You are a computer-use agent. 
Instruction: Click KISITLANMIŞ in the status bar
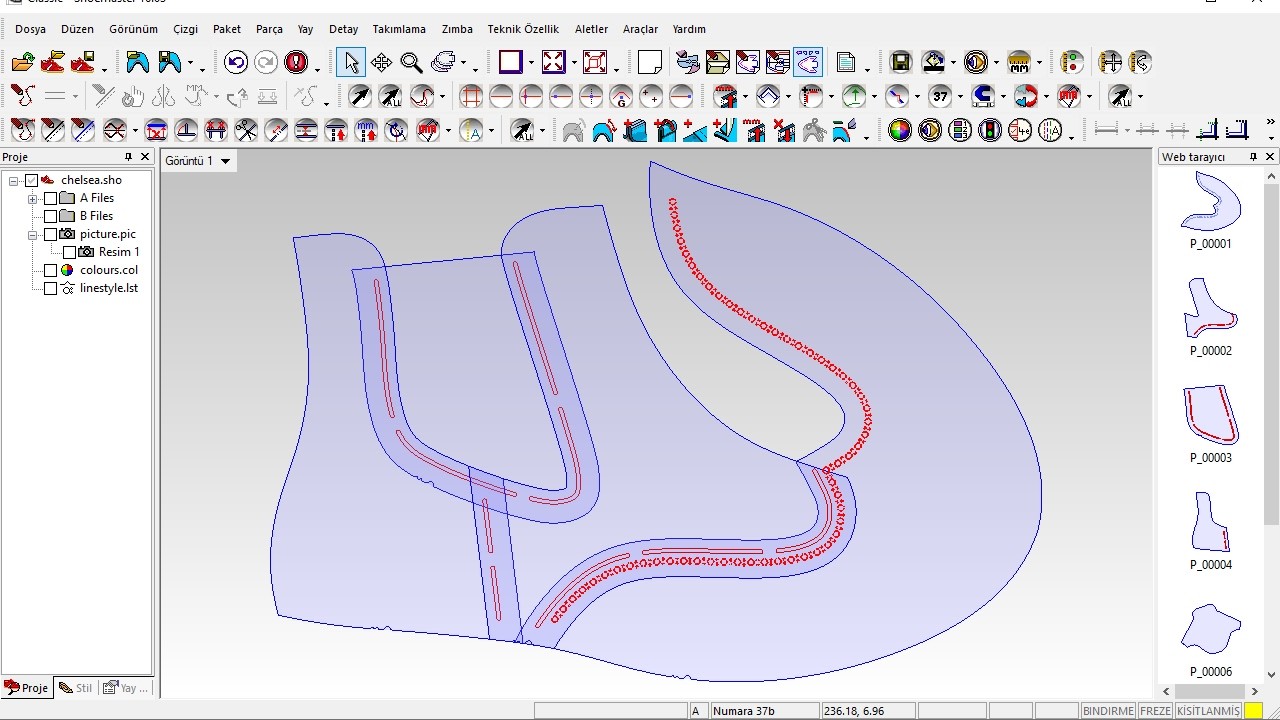[1207, 711]
